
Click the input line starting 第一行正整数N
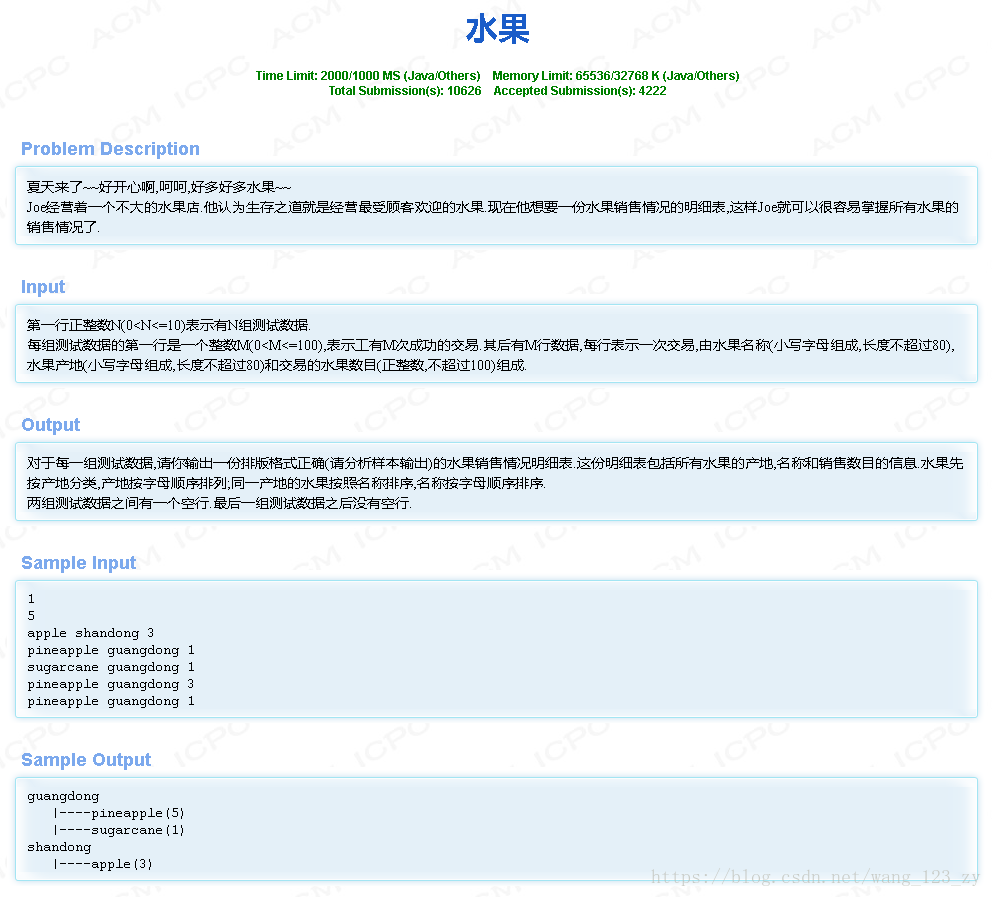click(x=169, y=325)
